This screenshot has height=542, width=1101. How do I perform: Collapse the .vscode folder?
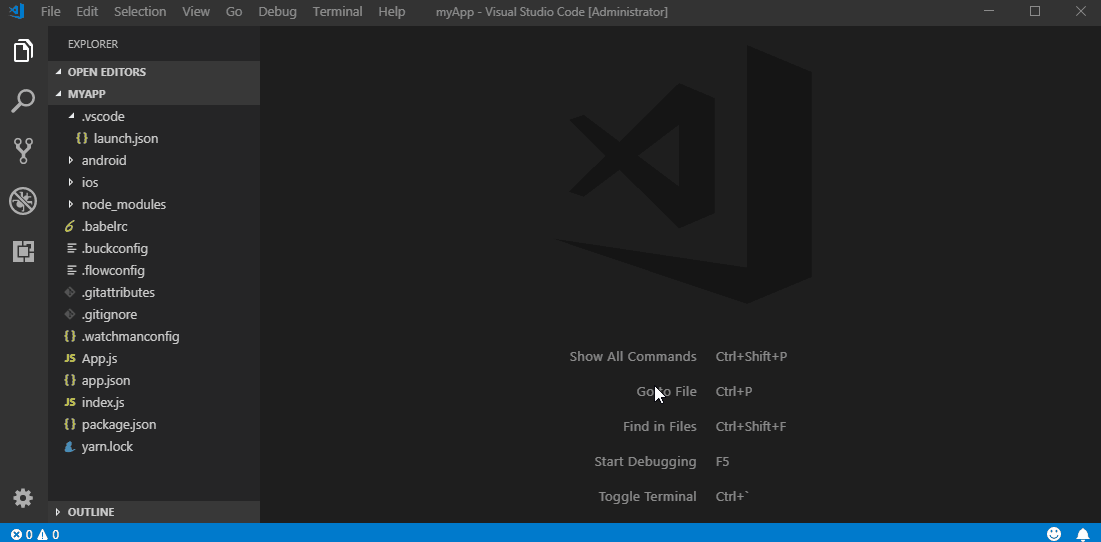tap(71, 116)
